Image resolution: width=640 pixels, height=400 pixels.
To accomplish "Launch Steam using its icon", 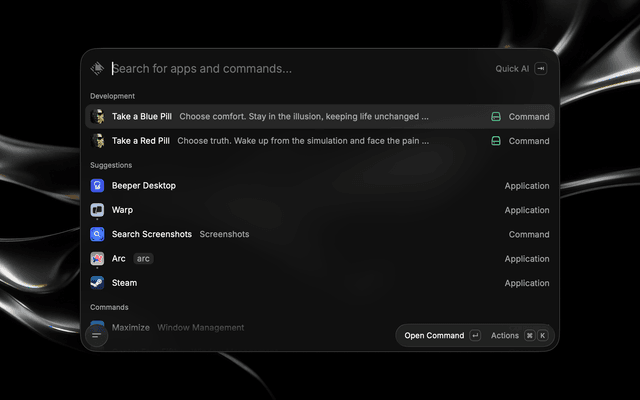I will 97,283.
